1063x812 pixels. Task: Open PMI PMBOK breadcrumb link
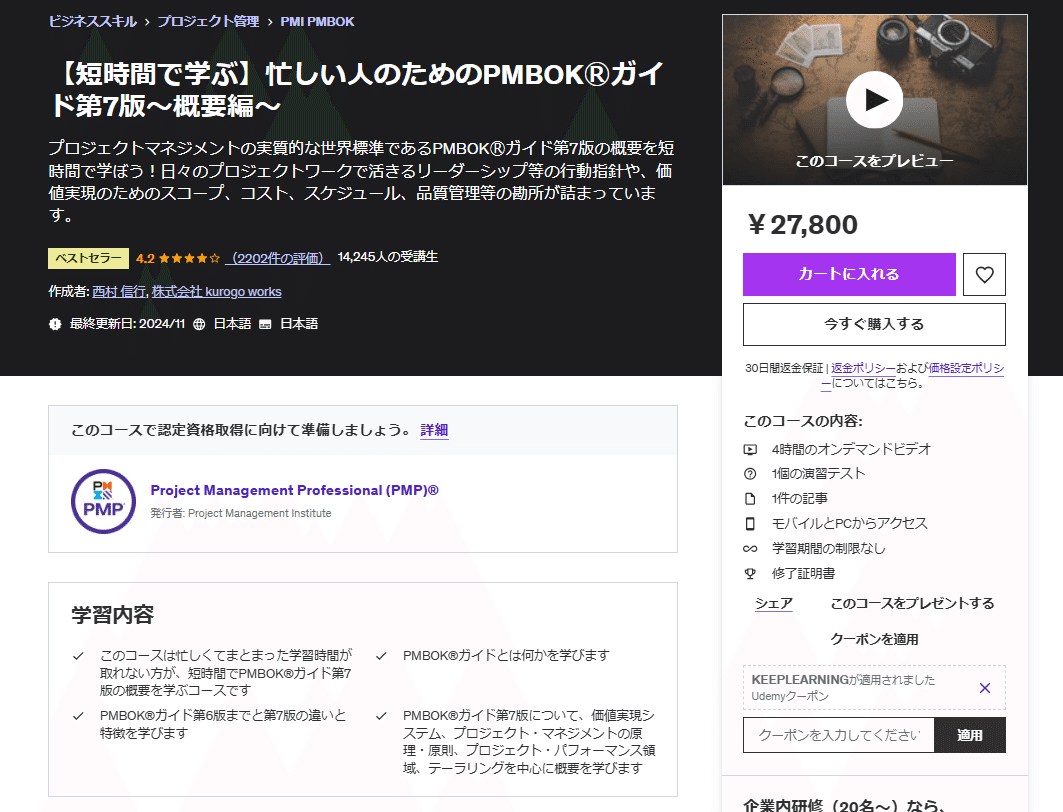(317, 22)
